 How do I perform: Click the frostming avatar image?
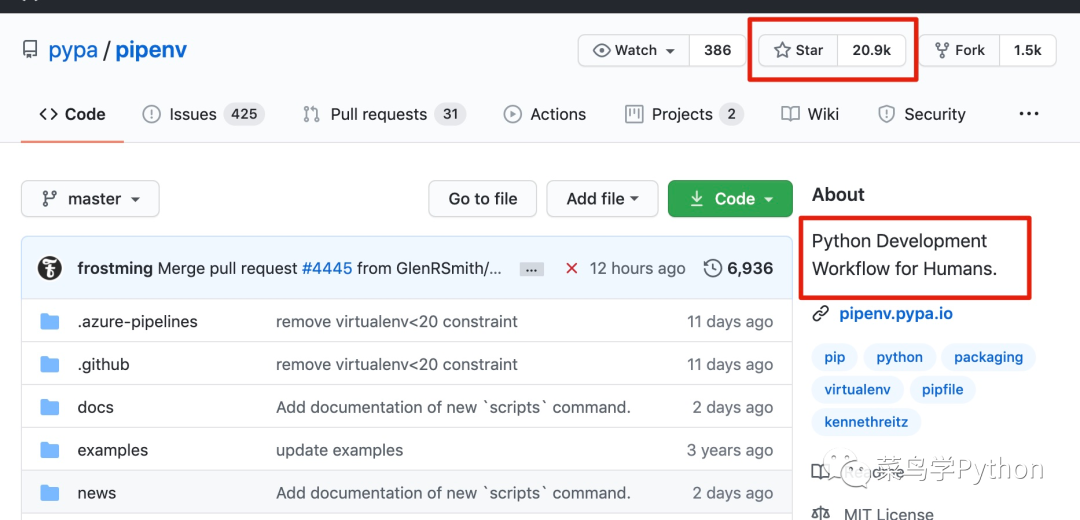[50, 268]
